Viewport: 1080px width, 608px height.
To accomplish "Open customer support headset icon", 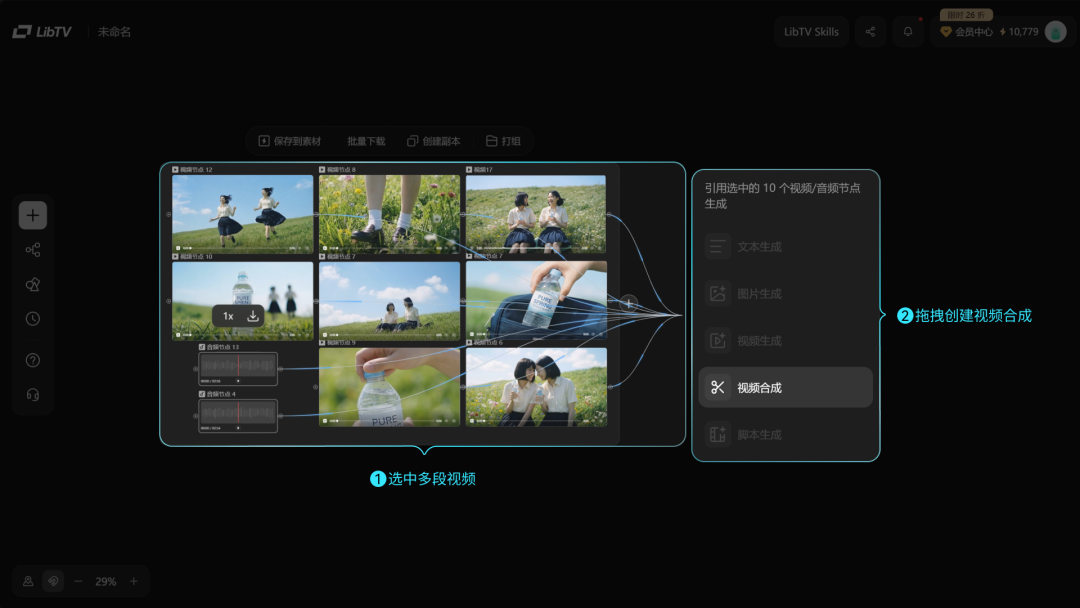I will (33, 394).
